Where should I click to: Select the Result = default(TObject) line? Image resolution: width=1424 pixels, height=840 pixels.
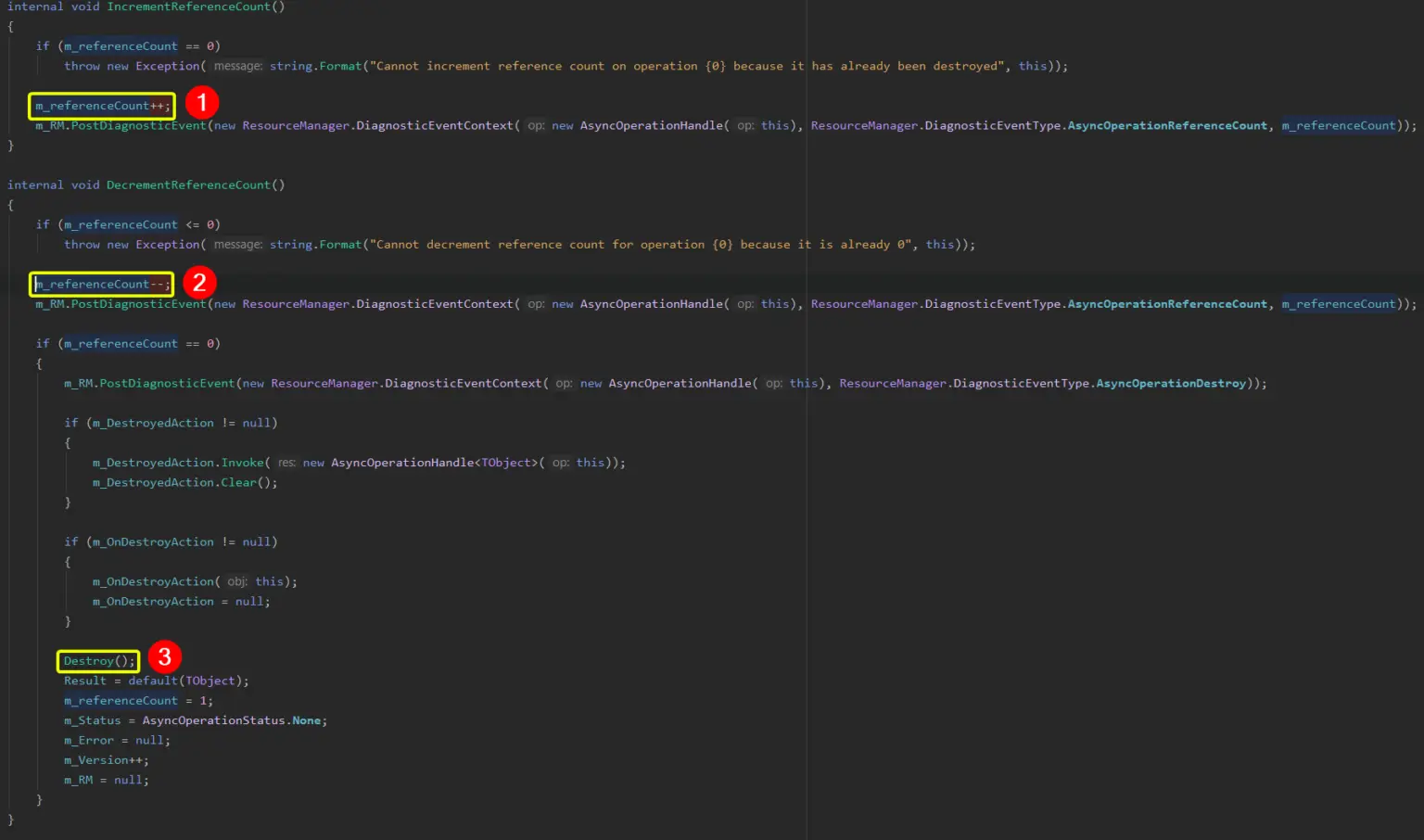(156, 681)
